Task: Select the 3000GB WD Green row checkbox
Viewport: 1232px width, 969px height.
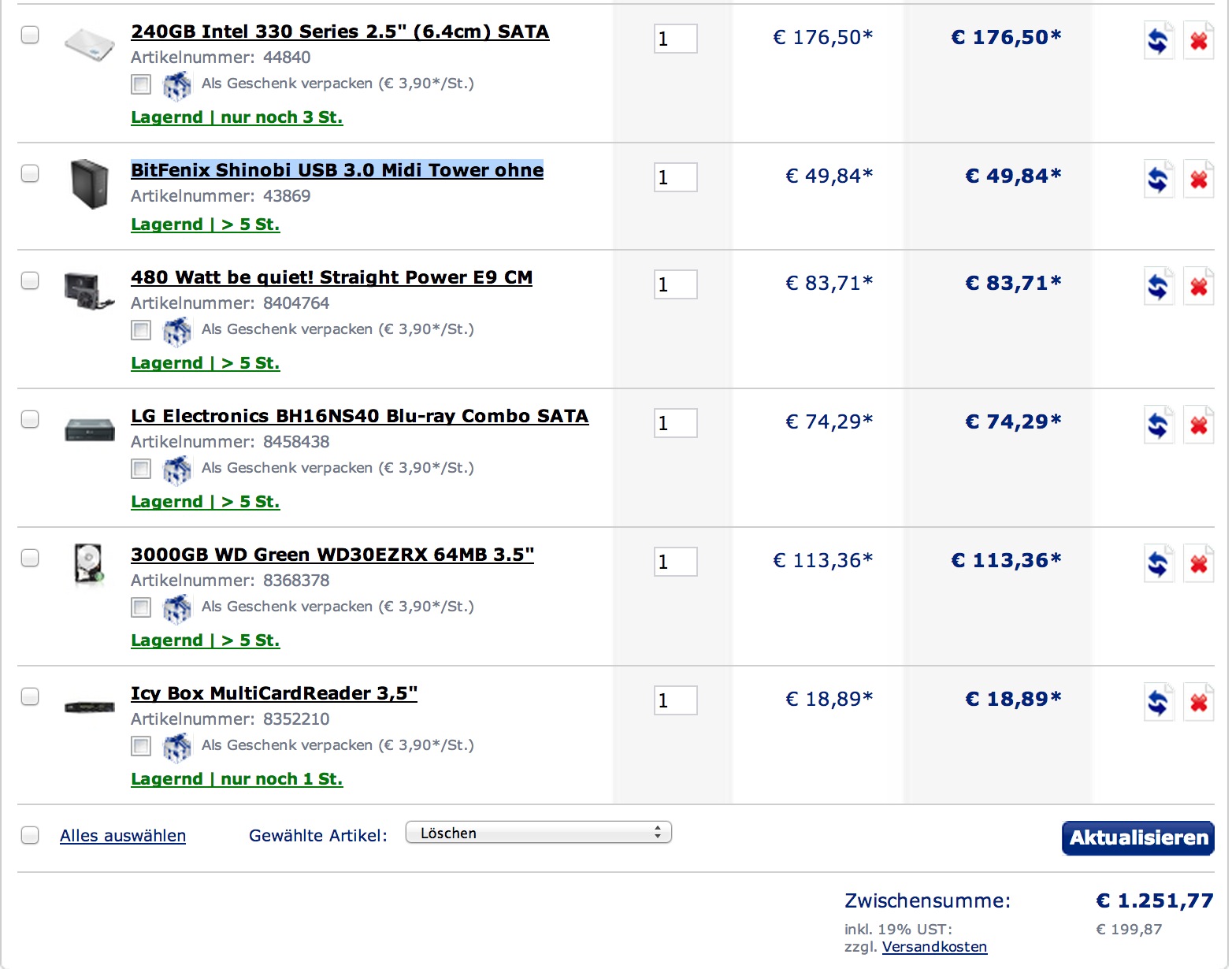Action: tap(30, 558)
